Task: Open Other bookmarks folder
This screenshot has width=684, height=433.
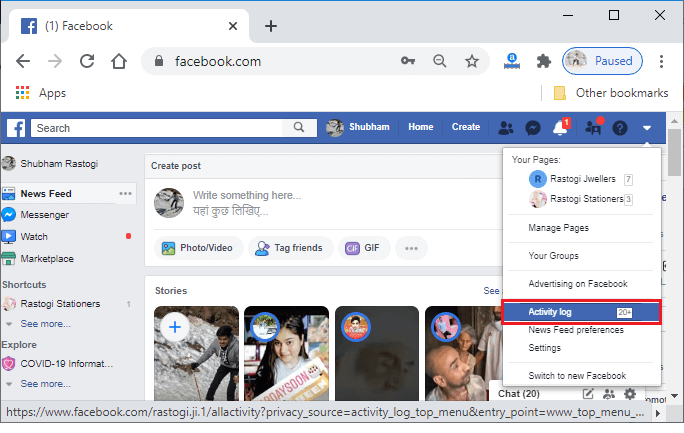Action: 611,93
